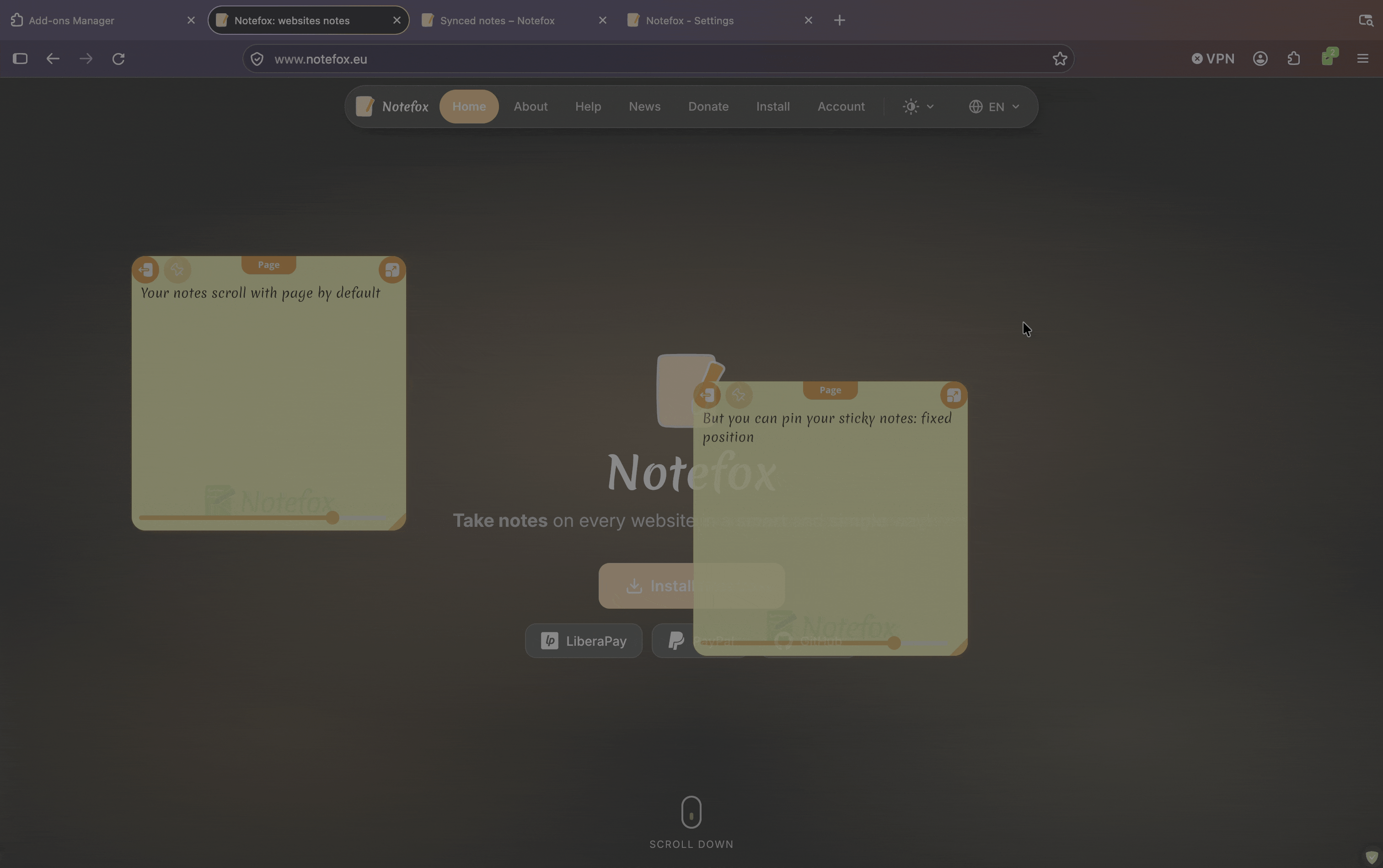Expand the theme selector dropdown
Screen dimensions: 1383x868
(918, 107)
